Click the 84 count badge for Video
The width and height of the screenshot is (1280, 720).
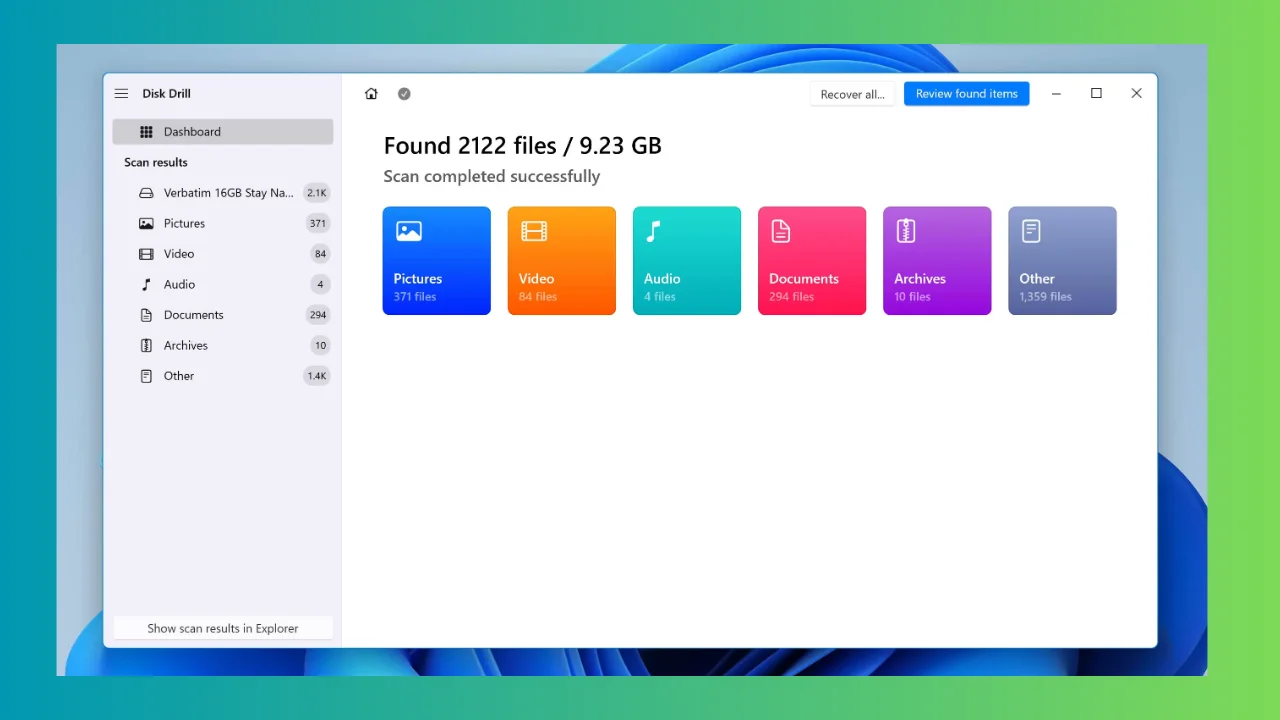point(320,254)
